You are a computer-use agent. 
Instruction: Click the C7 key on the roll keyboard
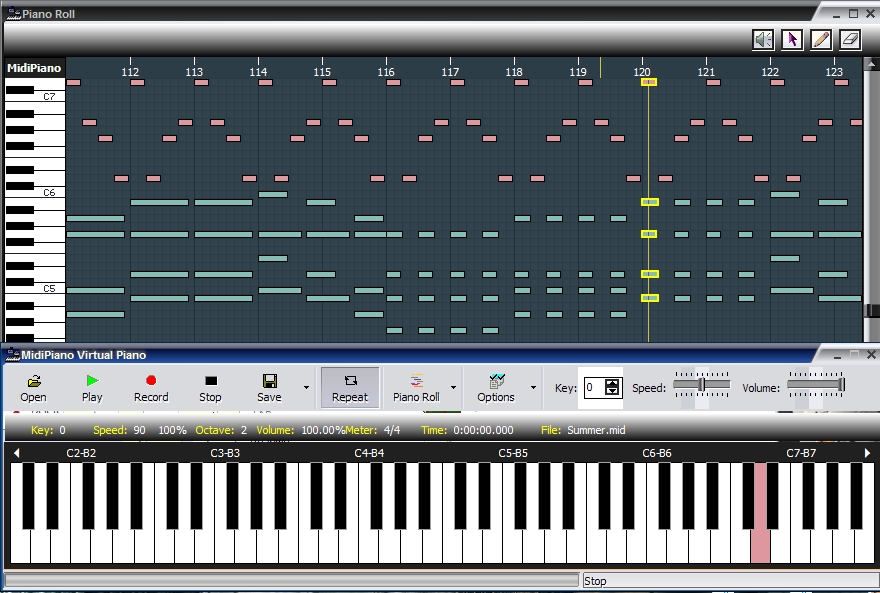pyautogui.click(x=49, y=96)
